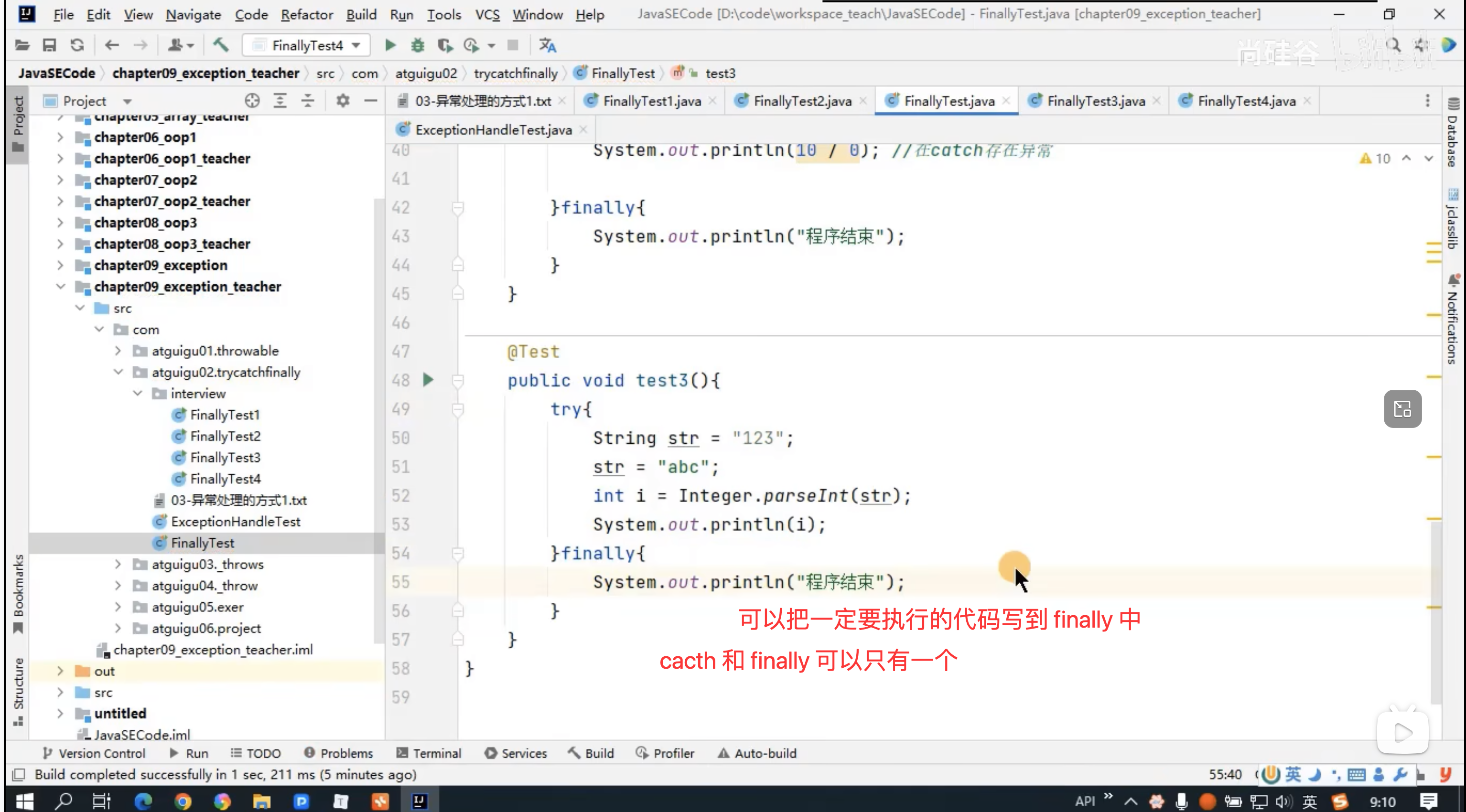Collapse the interview package node
The image size is (1466, 812).
coord(138,393)
